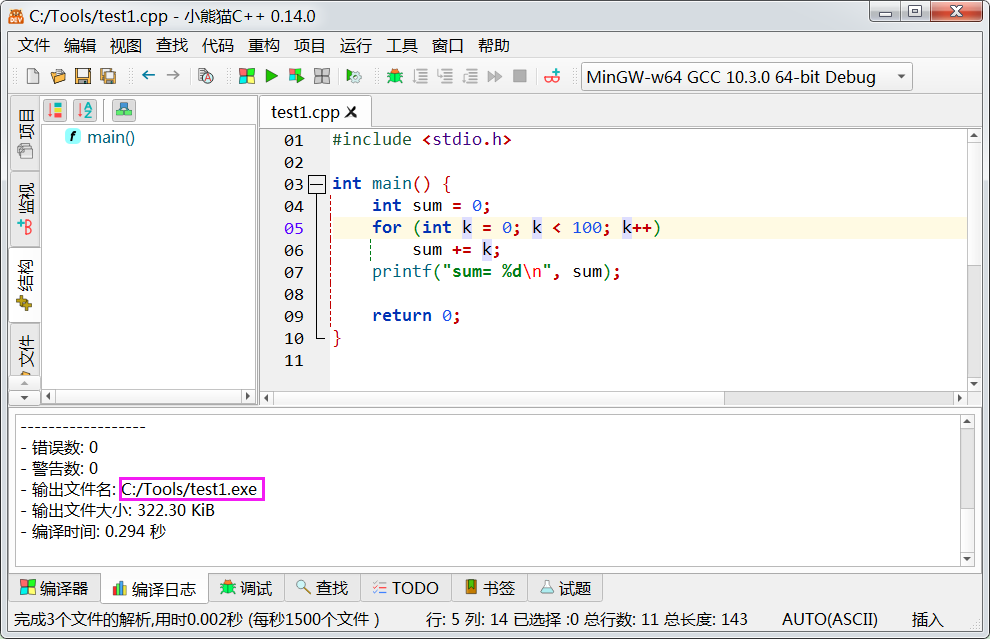The image size is (990, 639).
Task: Save all files with the stacked floppy icon
Action: [108, 76]
